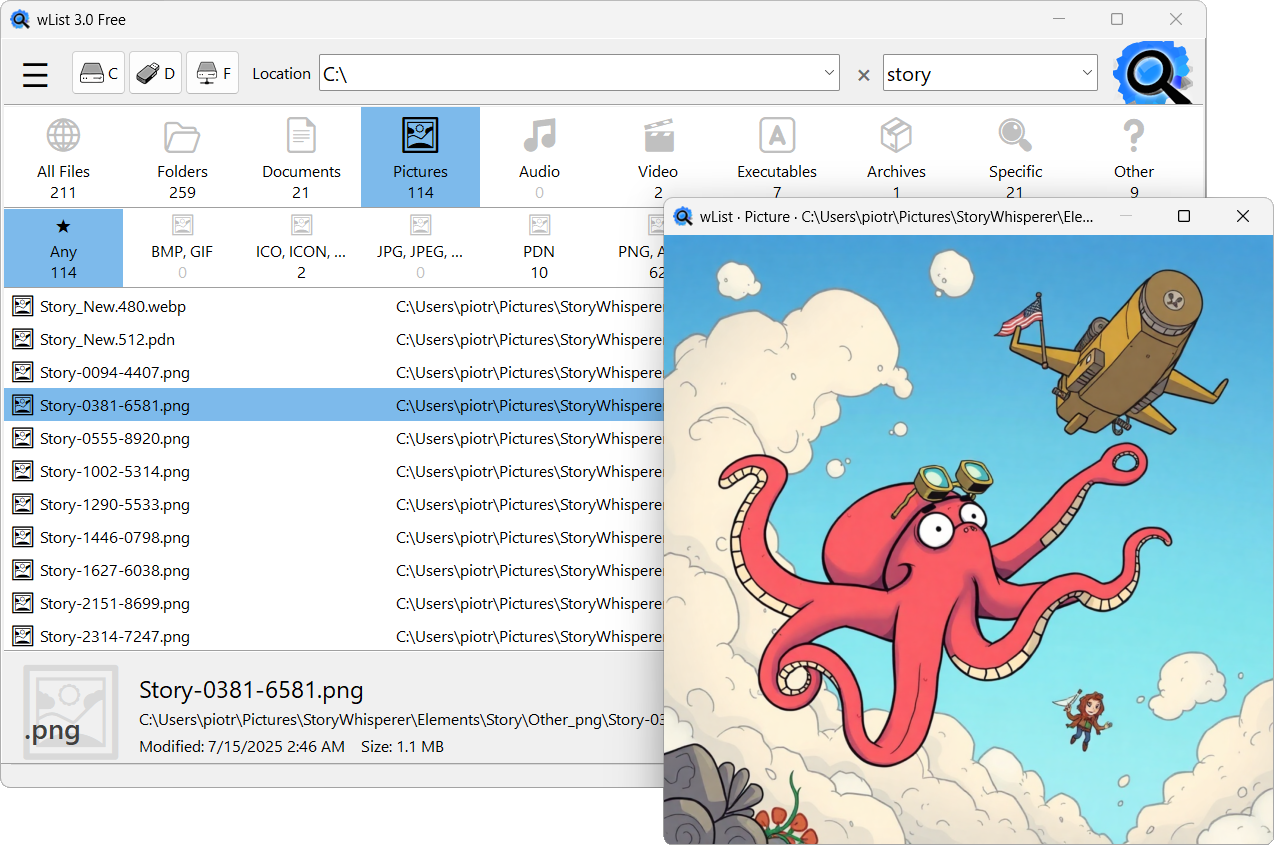Open the hamburger menu
Image resolution: width=1274 pixels, height=845 pixels.
coord(35,74)
